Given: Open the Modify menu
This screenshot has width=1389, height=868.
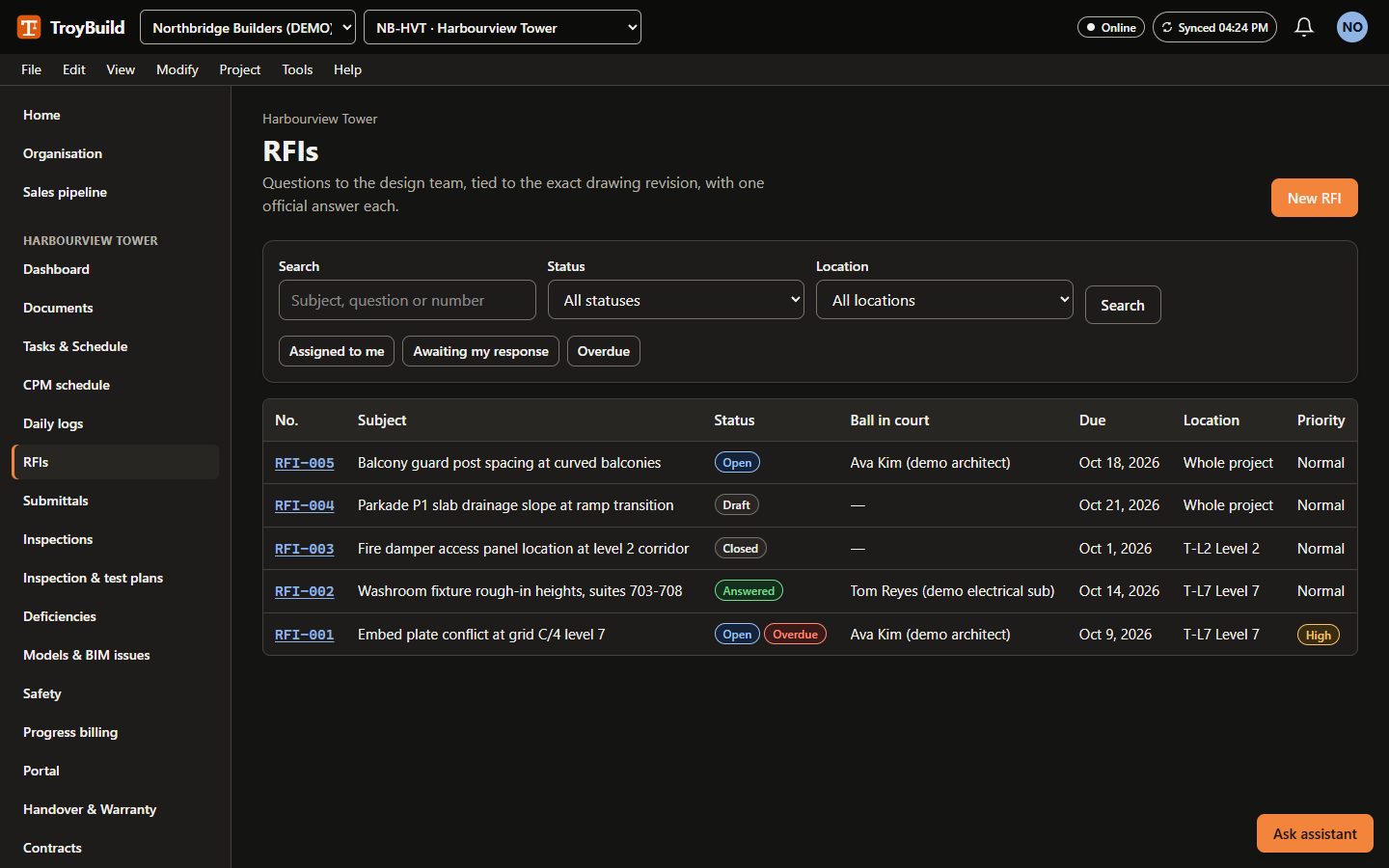Looking at the screenshot, I should (177, 69).
